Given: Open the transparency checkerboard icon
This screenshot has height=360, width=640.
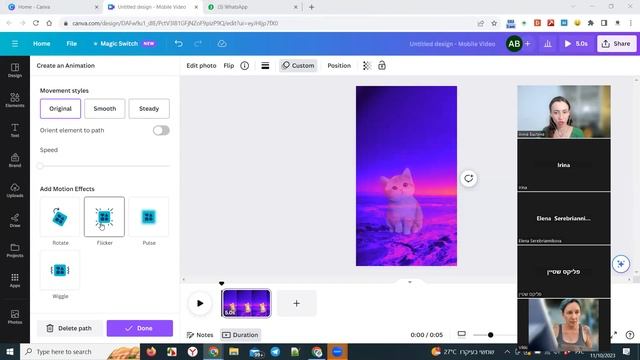Looking at the screenshot, I should (x=367, y=66).
